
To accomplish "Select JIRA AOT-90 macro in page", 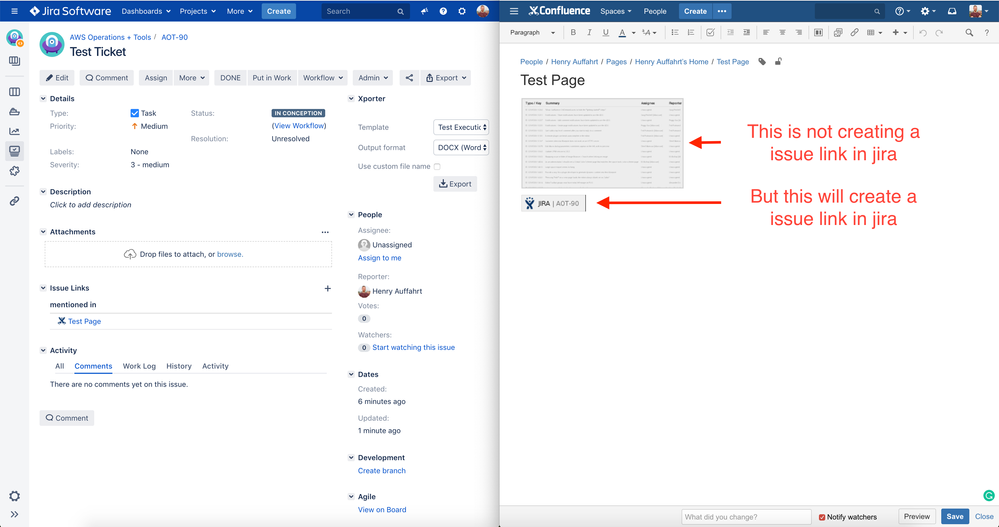I will [x=552, y=203].
